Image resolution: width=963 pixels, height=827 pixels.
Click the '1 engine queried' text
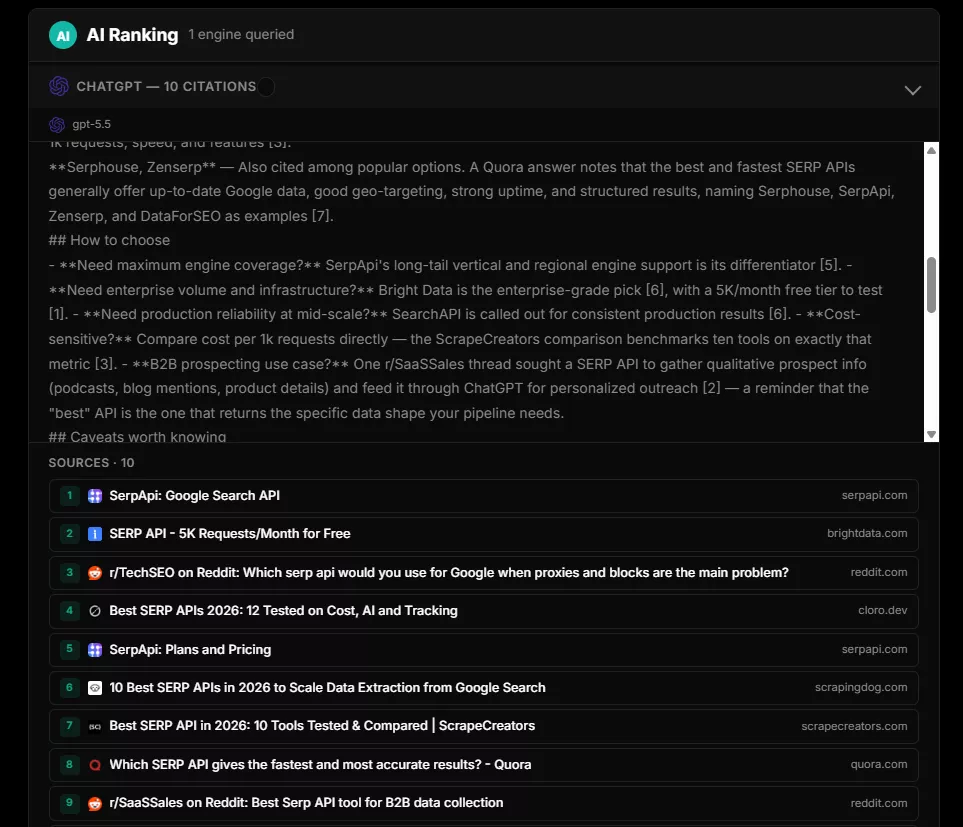tap(241, 34)
